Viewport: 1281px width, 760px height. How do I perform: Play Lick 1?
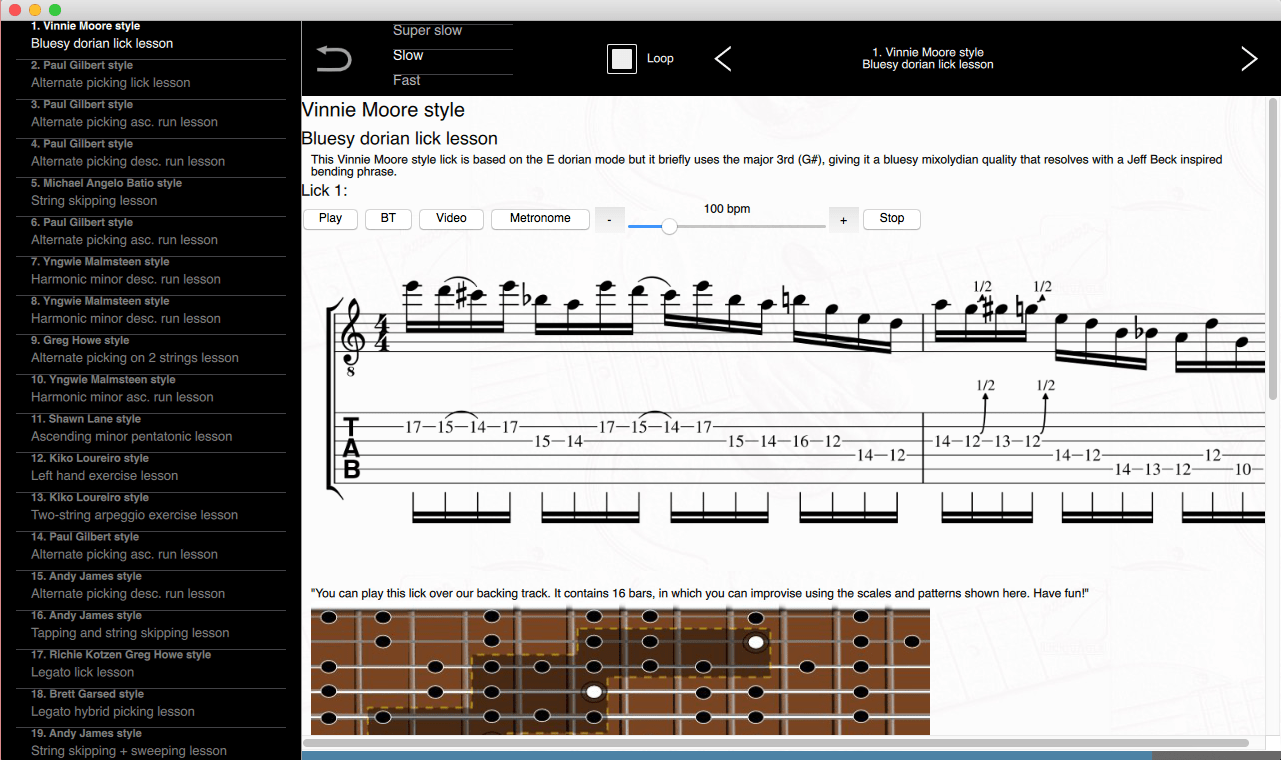(330, 218)
